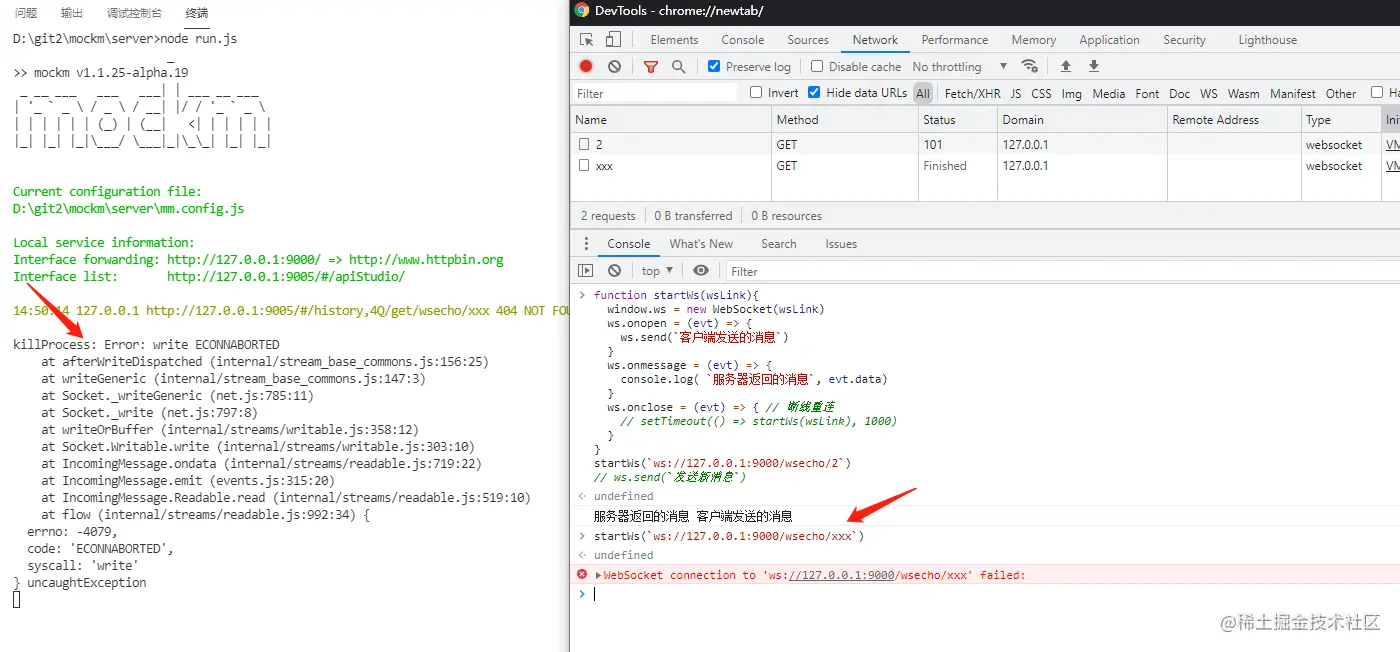Image resolution: width=1400 pixels, height=652 pixels.
Task: Switch to the 输出 panel tab
Action: (72, 13)
